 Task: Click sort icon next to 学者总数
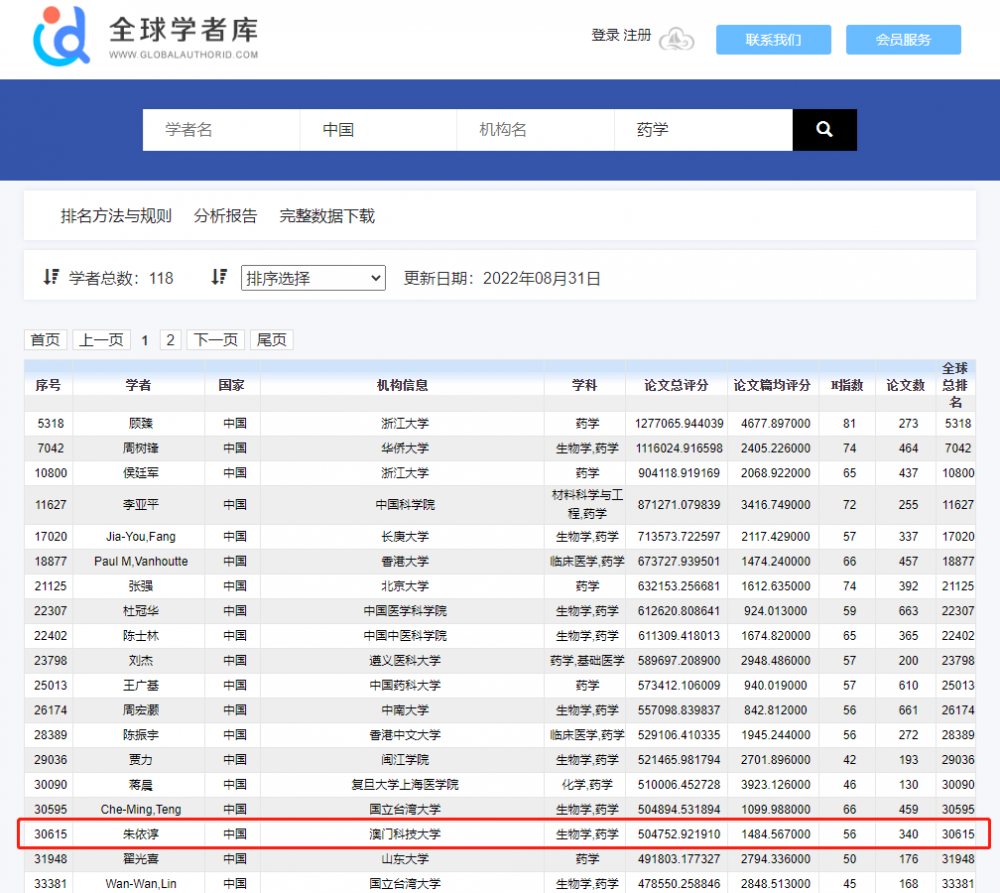[x=51, y=277]
